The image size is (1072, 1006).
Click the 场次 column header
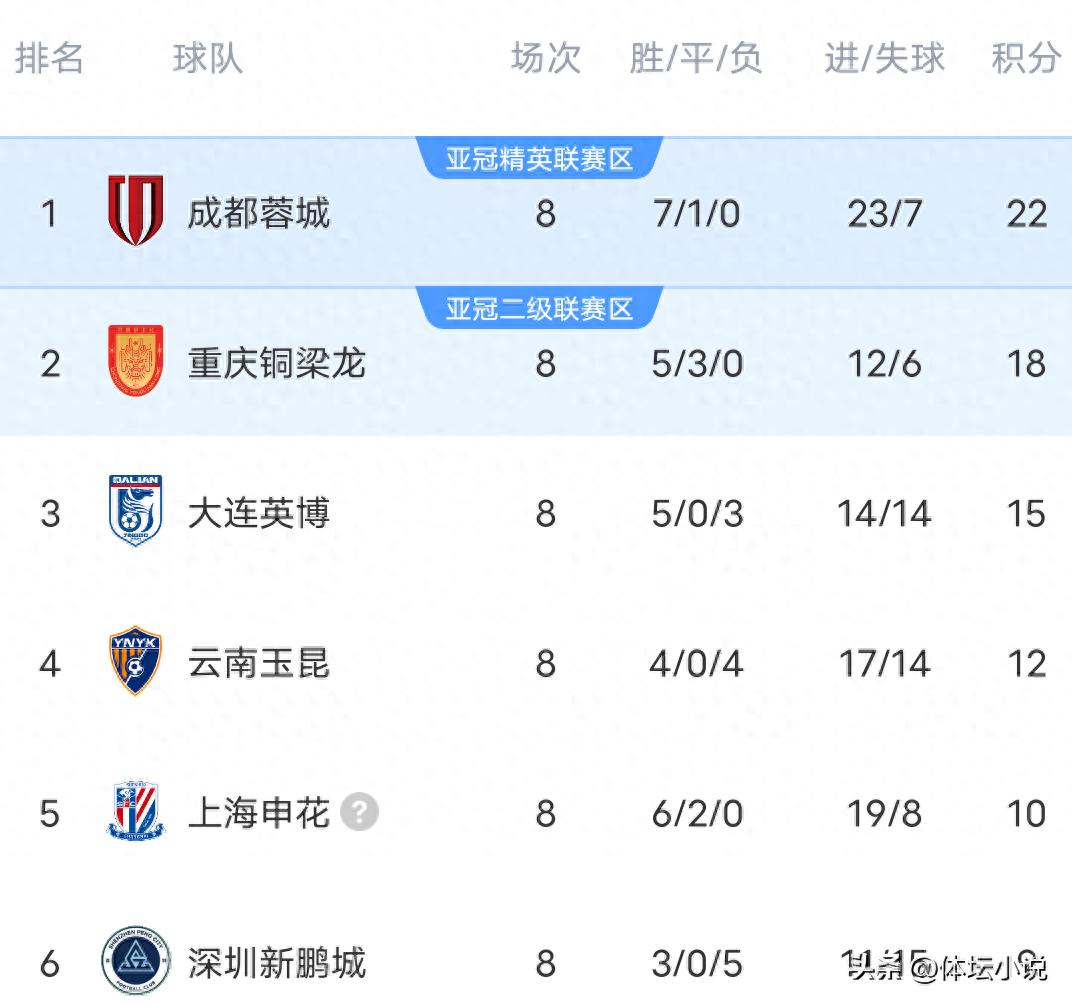(x=544, y=58)
